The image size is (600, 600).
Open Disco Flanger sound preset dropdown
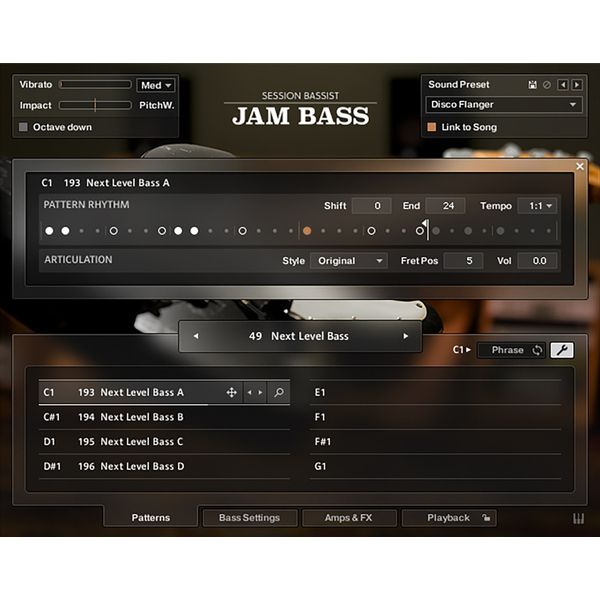click(504, 105)
